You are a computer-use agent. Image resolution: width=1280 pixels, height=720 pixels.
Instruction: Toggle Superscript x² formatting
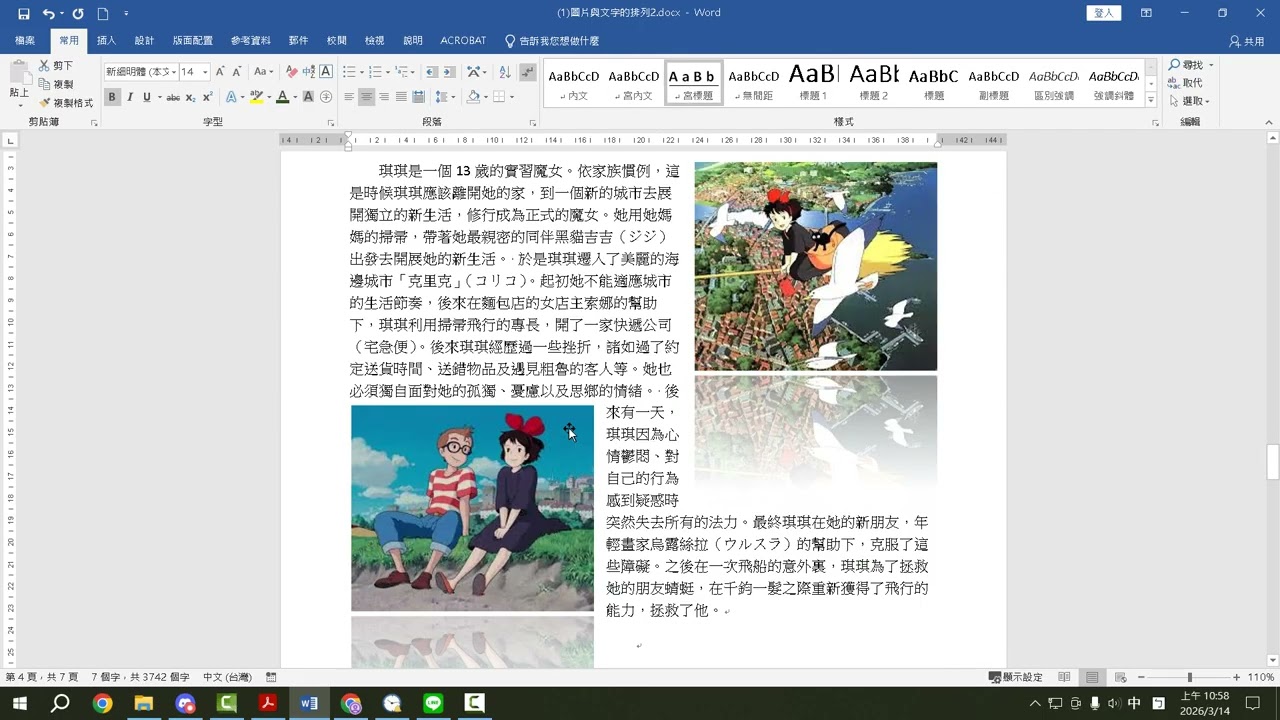click(207, 97)
